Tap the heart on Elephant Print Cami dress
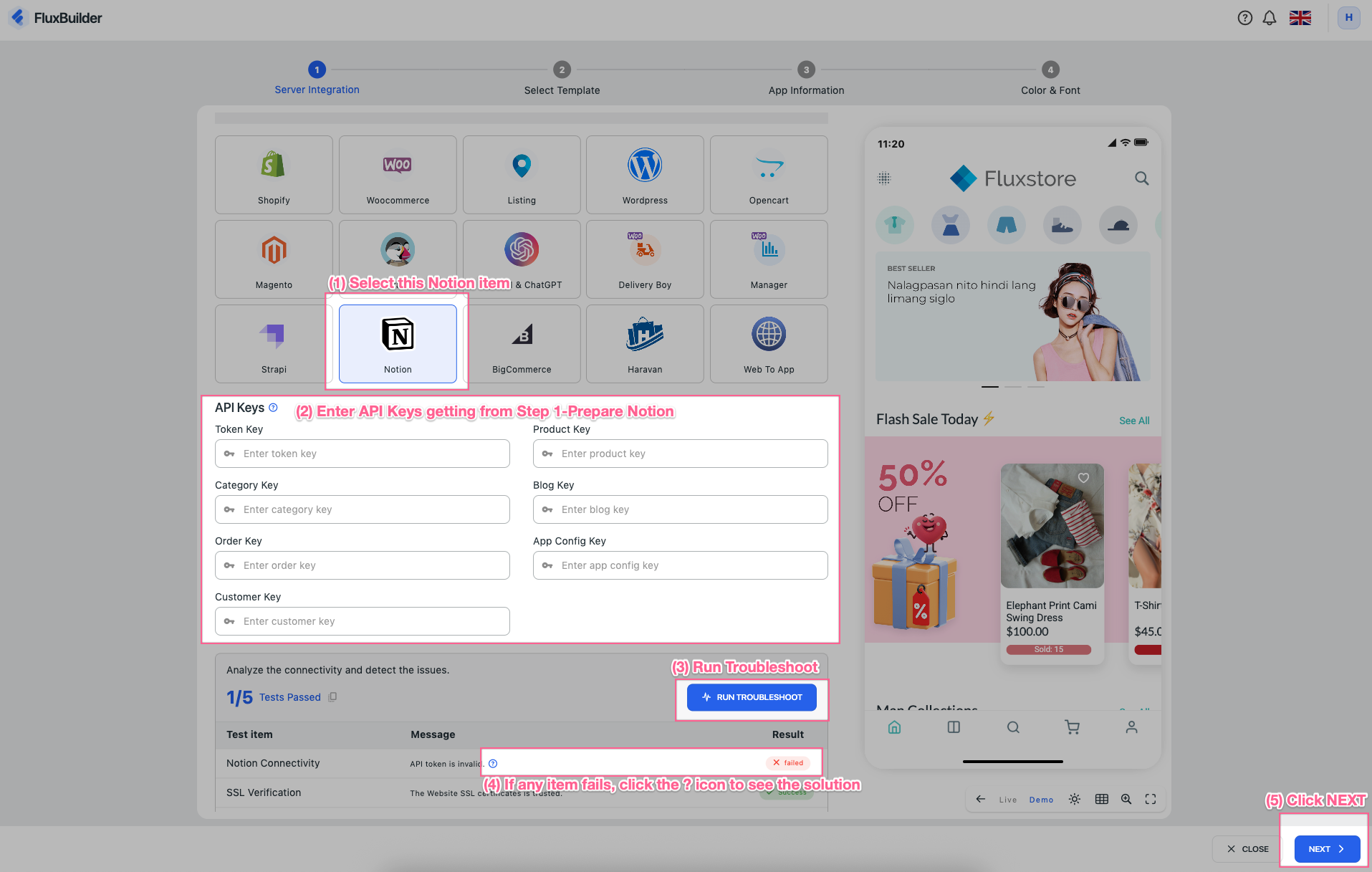 click(1083, 478)
